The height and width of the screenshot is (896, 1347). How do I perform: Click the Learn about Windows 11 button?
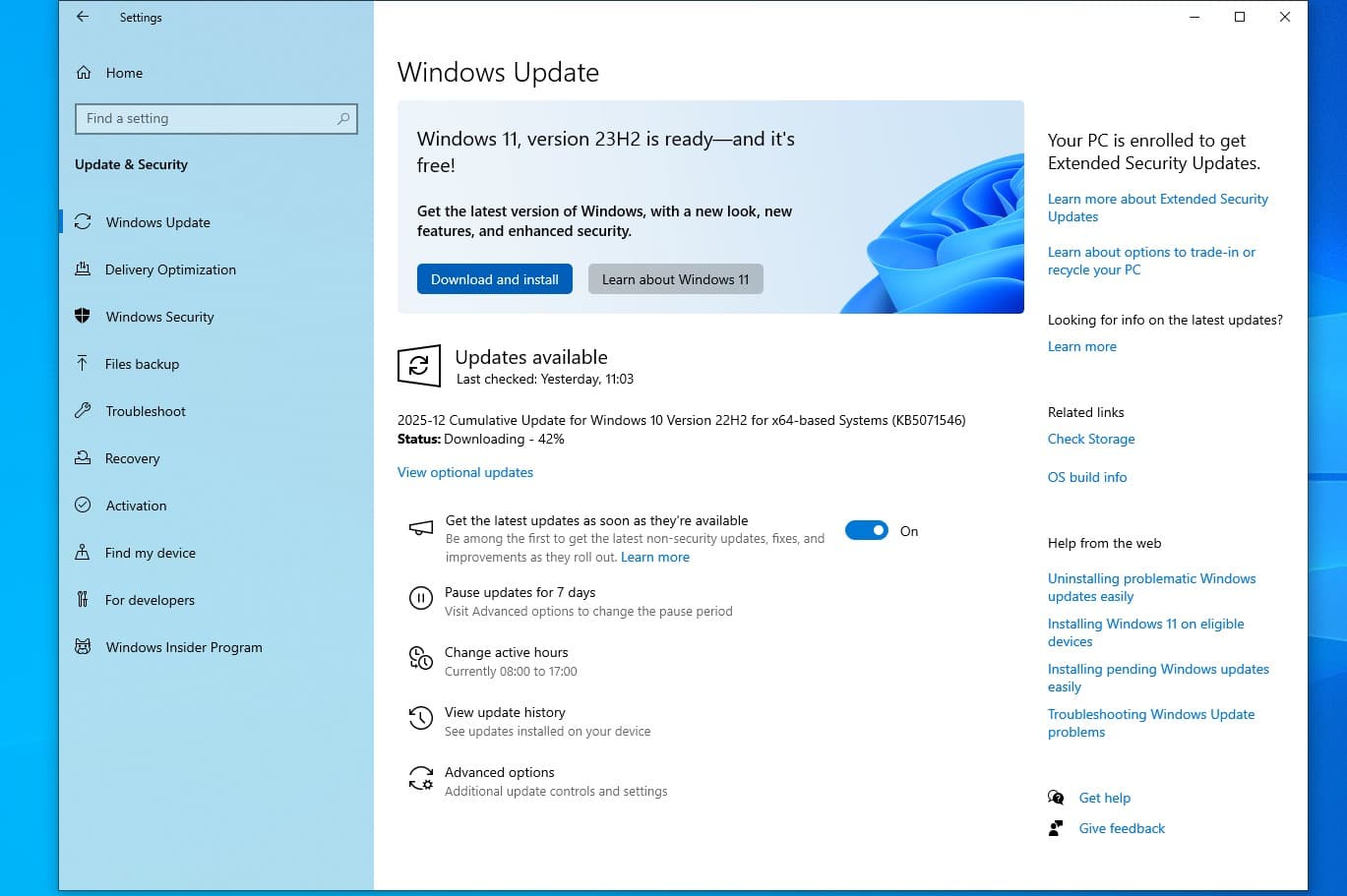pos(675,278)
